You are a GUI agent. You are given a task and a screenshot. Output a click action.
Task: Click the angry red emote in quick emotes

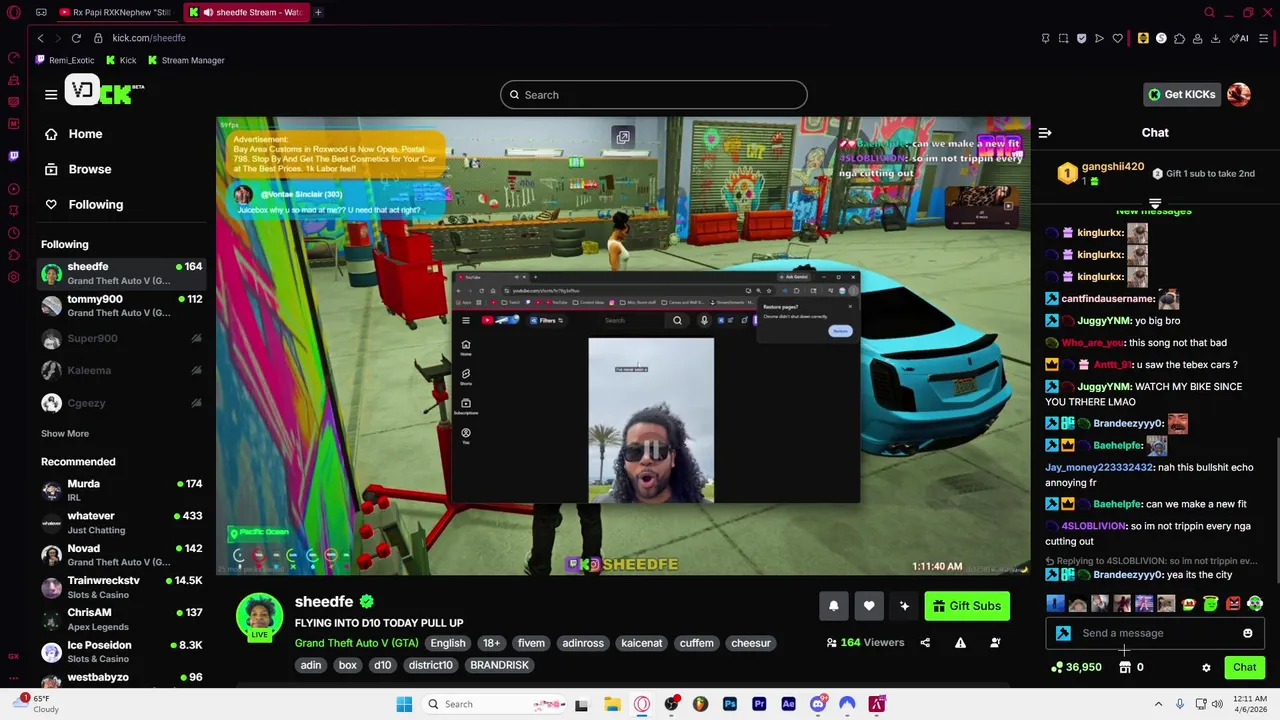(1233, 603)
